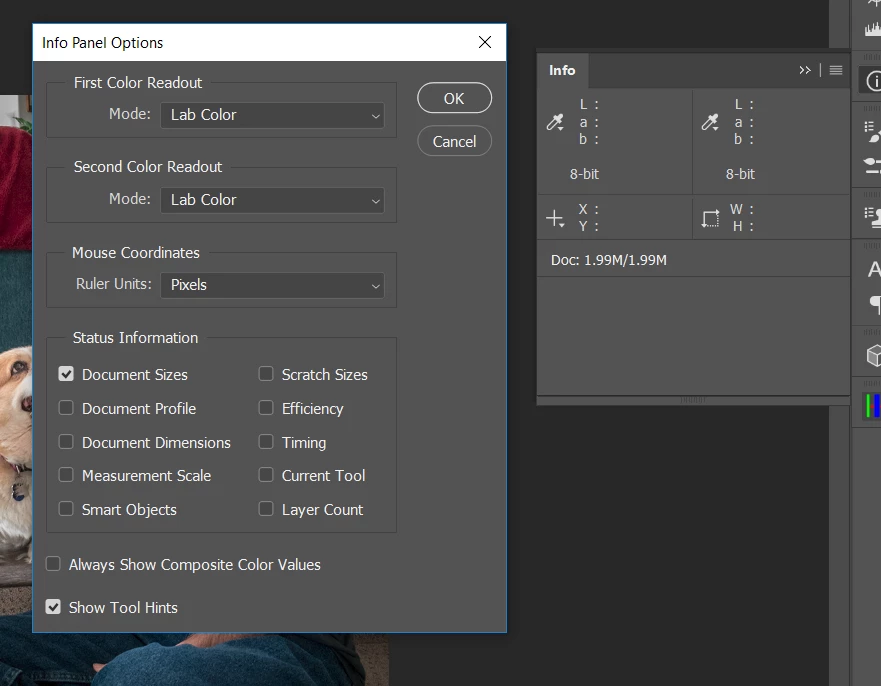Image resolution: width=881 pixels, height=686 pixels.
Task: Enable the Document Profile checkbox
Action: pyautogui.click(x=66, y=408)
